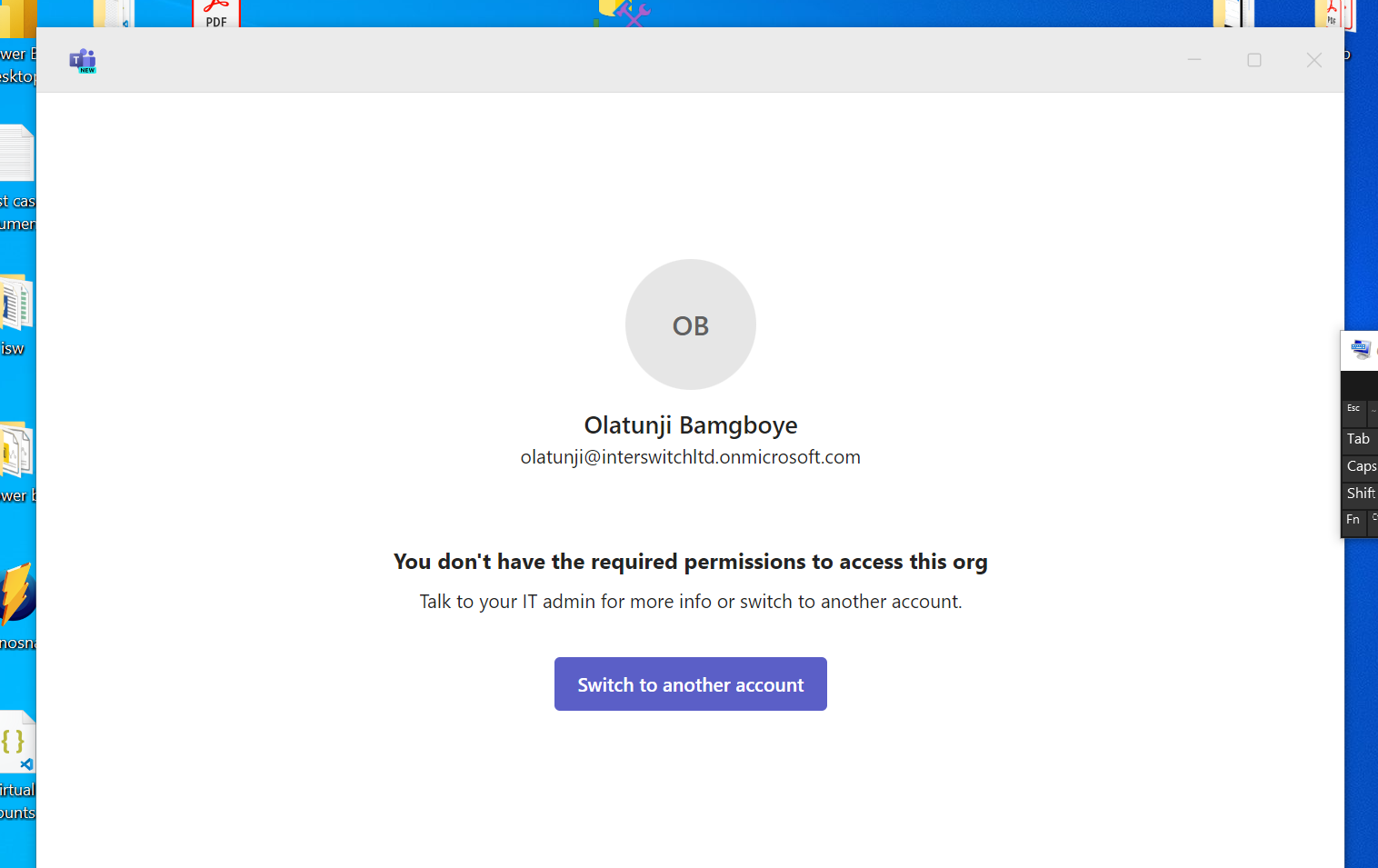Select the curly-braces JSON file desktop icon
Viewport: 1378px width, 868px height.
(x=16, y=743)
